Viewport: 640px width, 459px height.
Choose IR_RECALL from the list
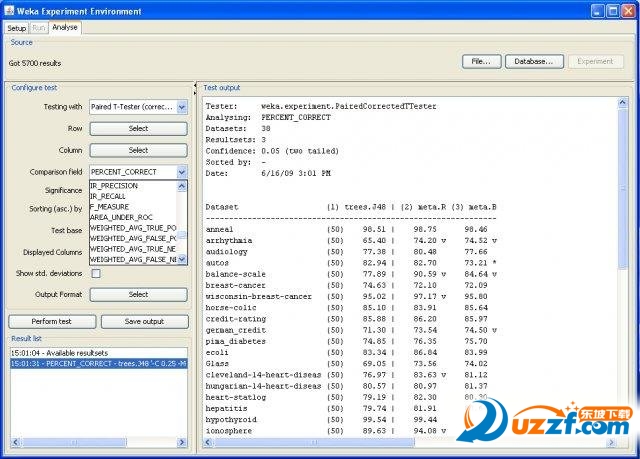coord(133,197)
